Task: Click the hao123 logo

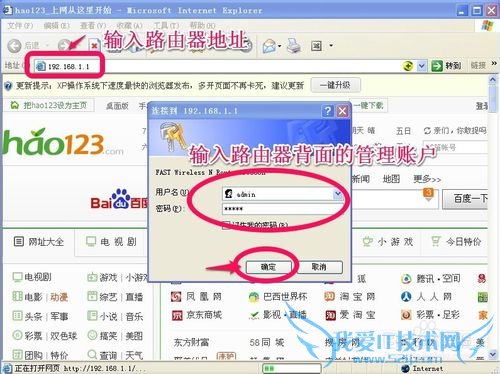Action: 63,142
